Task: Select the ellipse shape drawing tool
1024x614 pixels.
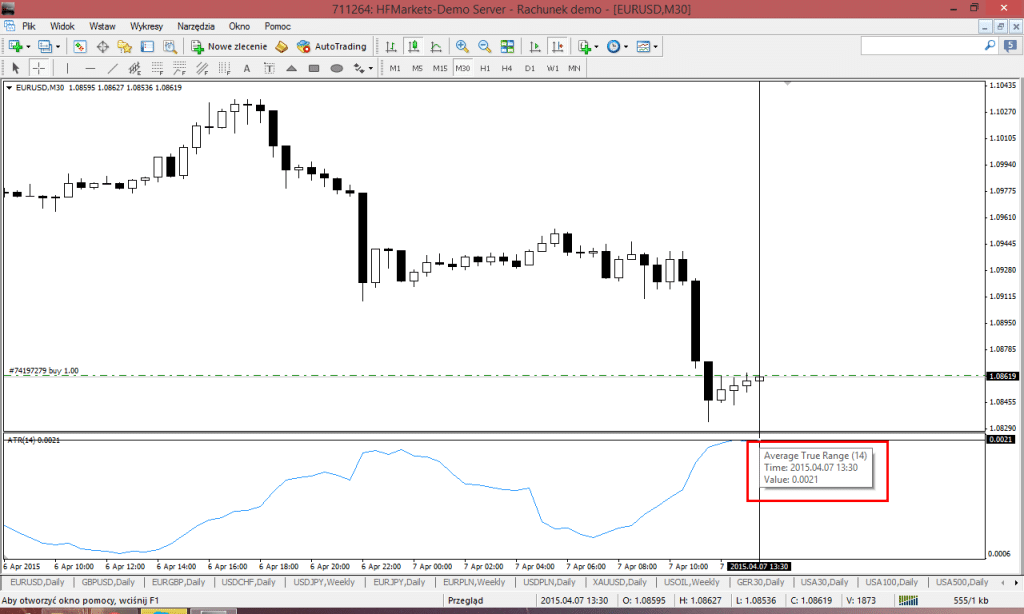Action: [x=336, y=68]
